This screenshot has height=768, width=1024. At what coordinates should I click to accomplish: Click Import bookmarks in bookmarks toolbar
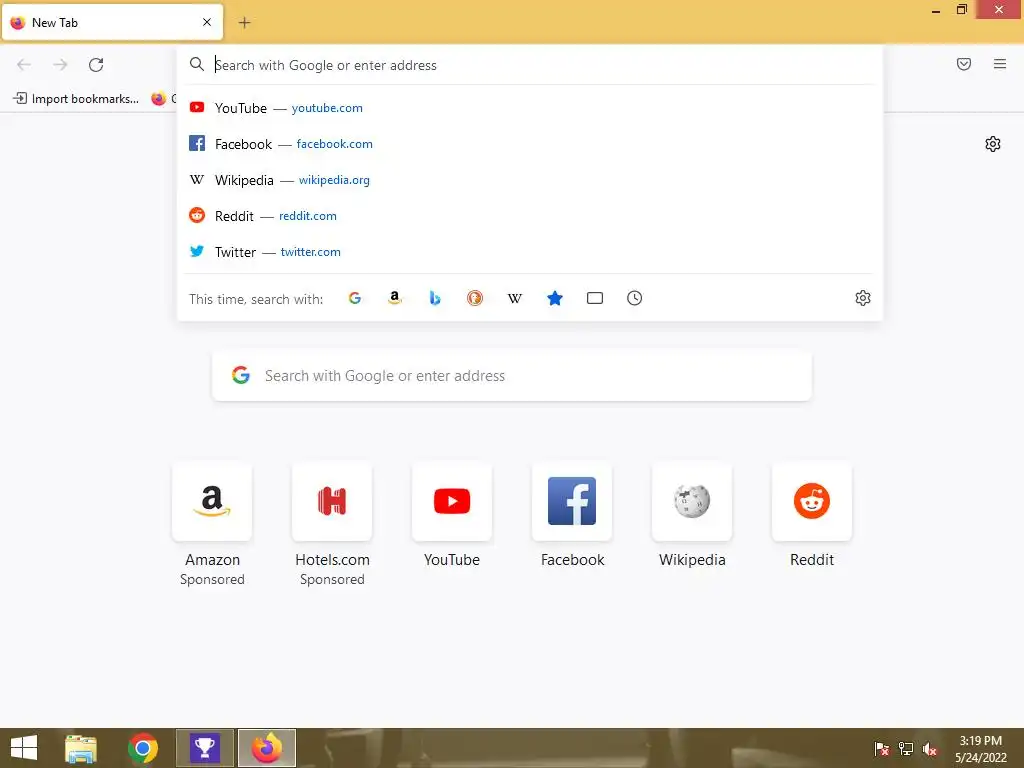point(76,99)
